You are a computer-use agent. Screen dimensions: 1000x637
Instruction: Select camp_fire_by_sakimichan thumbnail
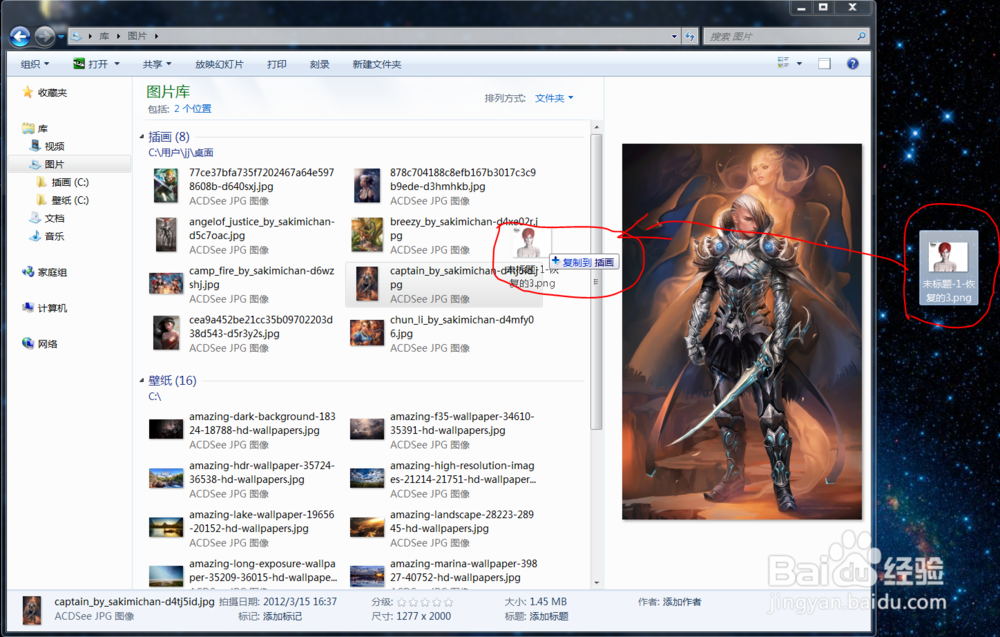(166, 283)
